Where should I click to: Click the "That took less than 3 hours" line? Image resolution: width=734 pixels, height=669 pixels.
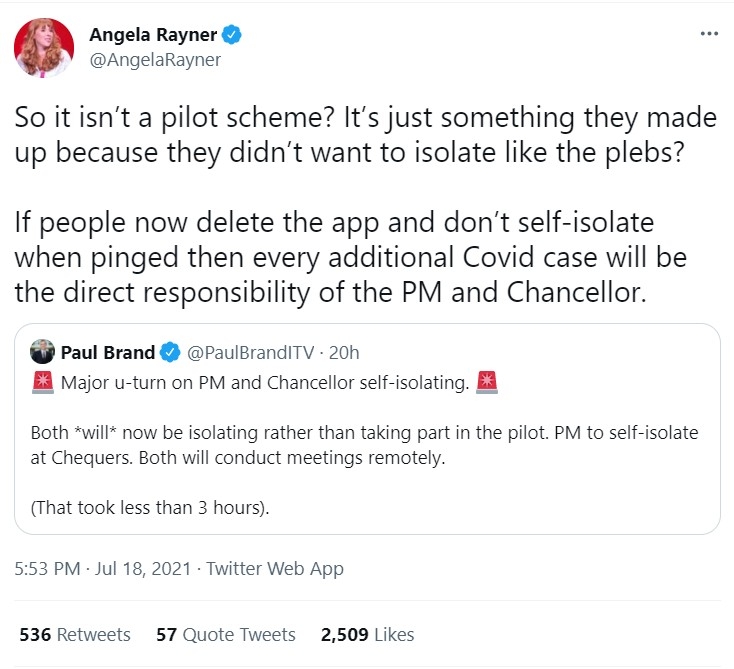151,507
